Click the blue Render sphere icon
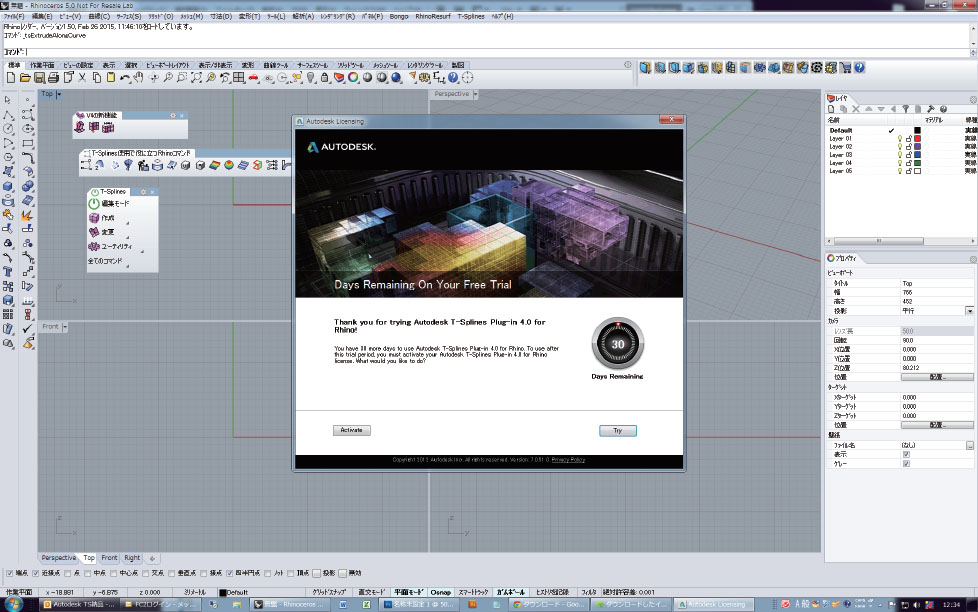Screen dimensions: 978x612 coord(396,78)
